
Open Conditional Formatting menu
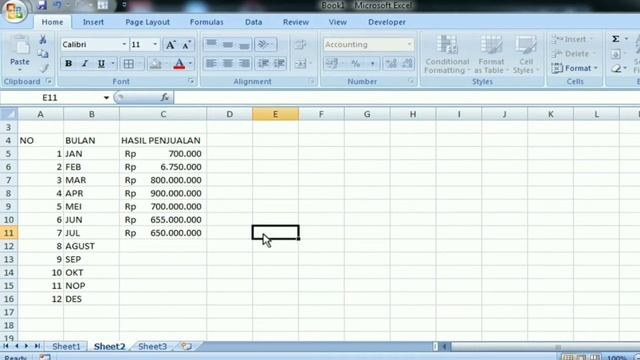447,54
